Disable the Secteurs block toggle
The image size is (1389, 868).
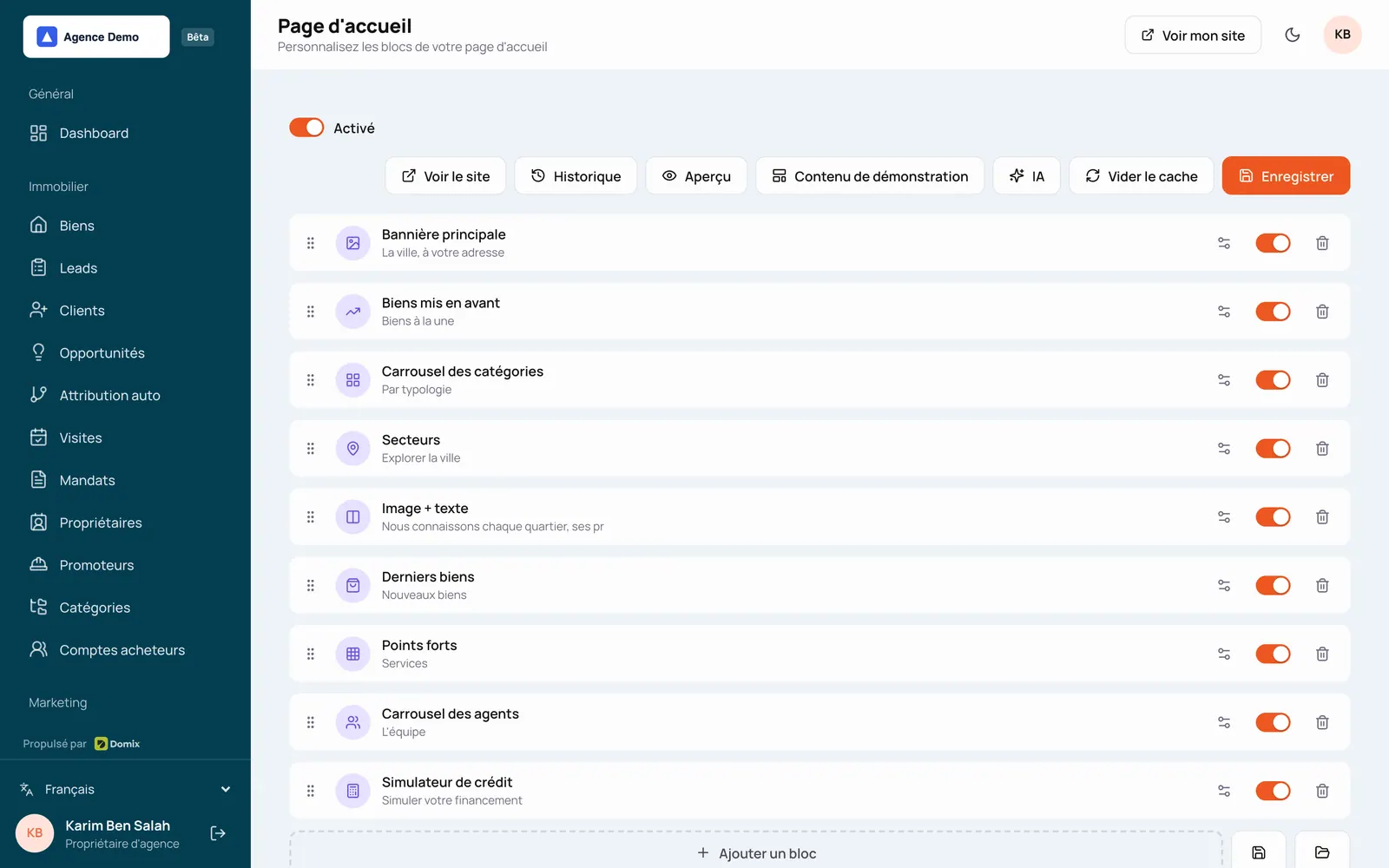[x=1273, y=449]
